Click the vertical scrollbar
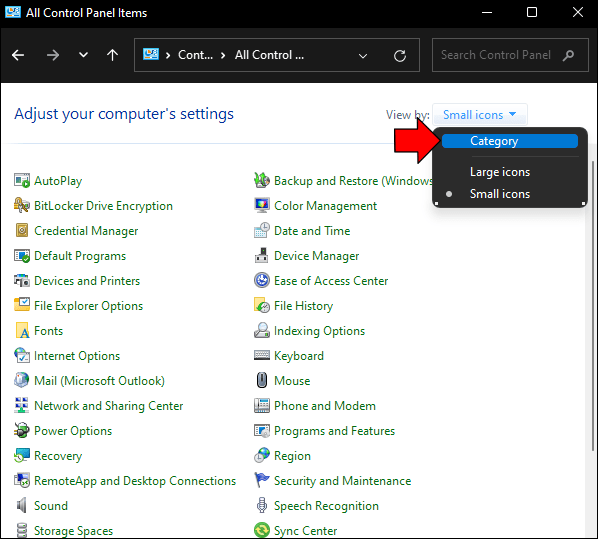 click(x=592, y=305)
